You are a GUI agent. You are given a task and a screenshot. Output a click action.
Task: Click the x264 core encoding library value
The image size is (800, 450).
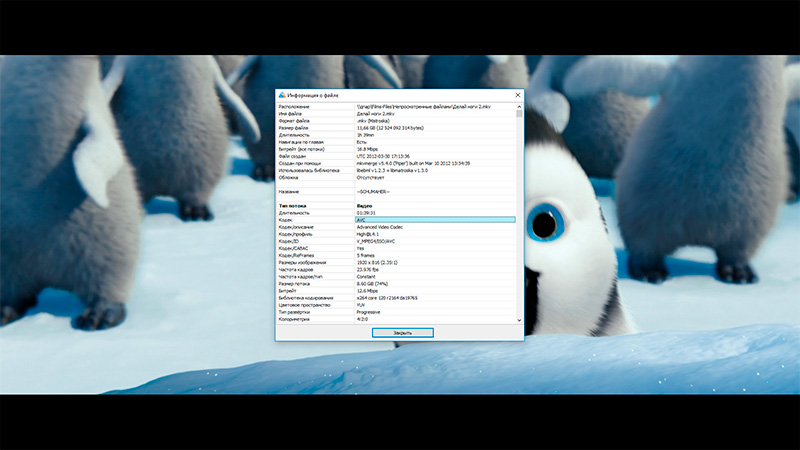(398, 297)
